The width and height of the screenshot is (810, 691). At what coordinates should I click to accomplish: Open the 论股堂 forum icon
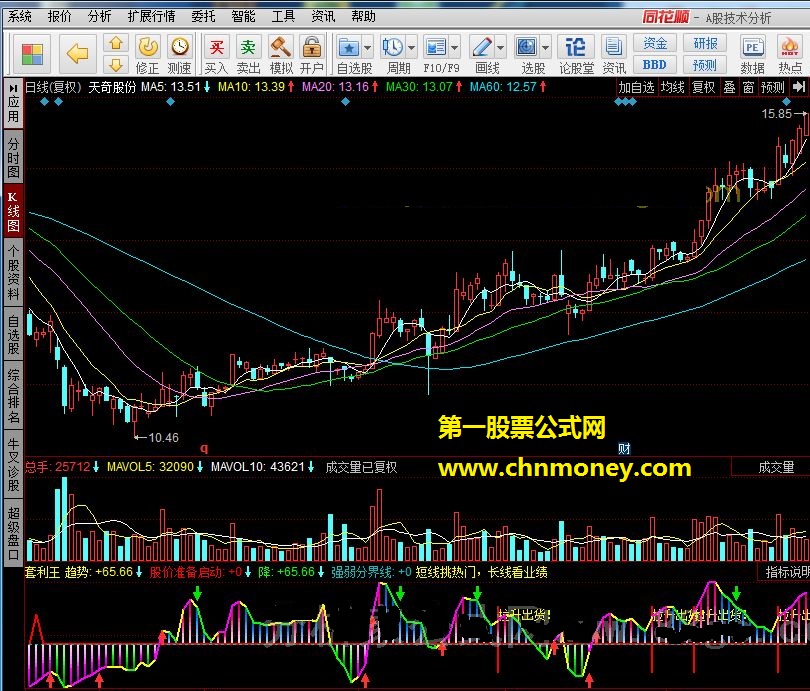click(576, 54)
